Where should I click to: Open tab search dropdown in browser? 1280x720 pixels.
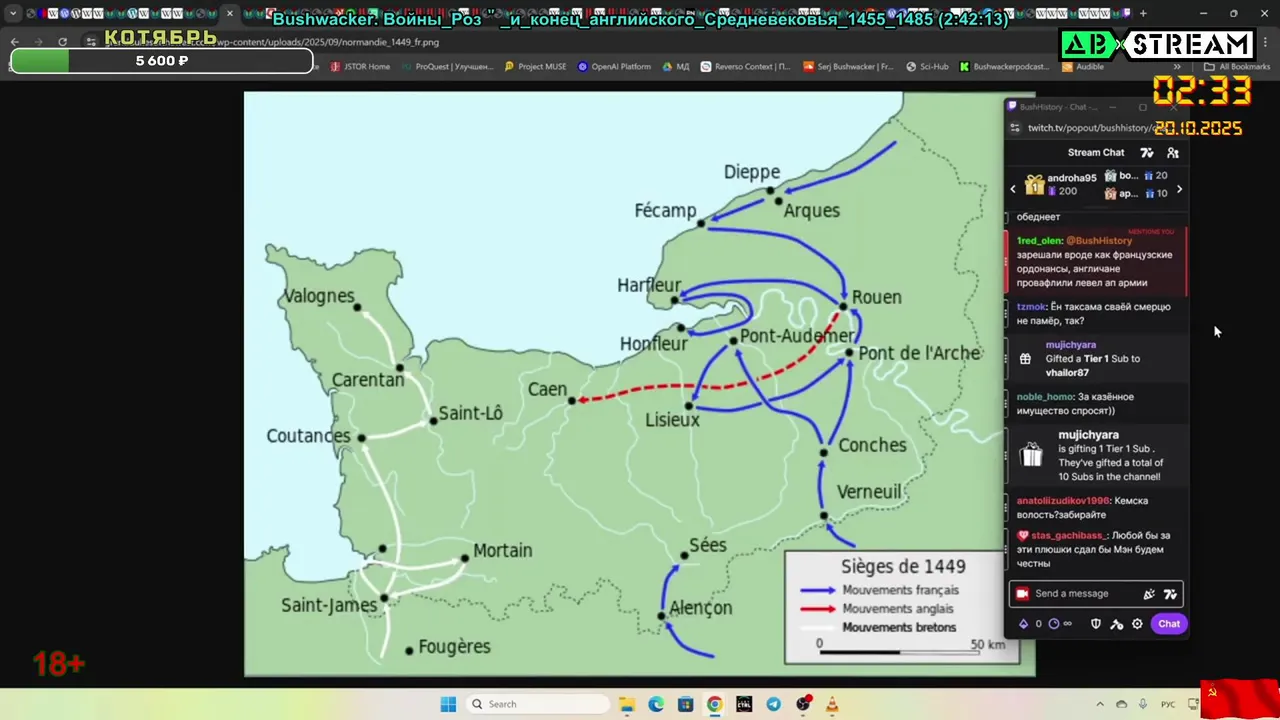point(13,14)
